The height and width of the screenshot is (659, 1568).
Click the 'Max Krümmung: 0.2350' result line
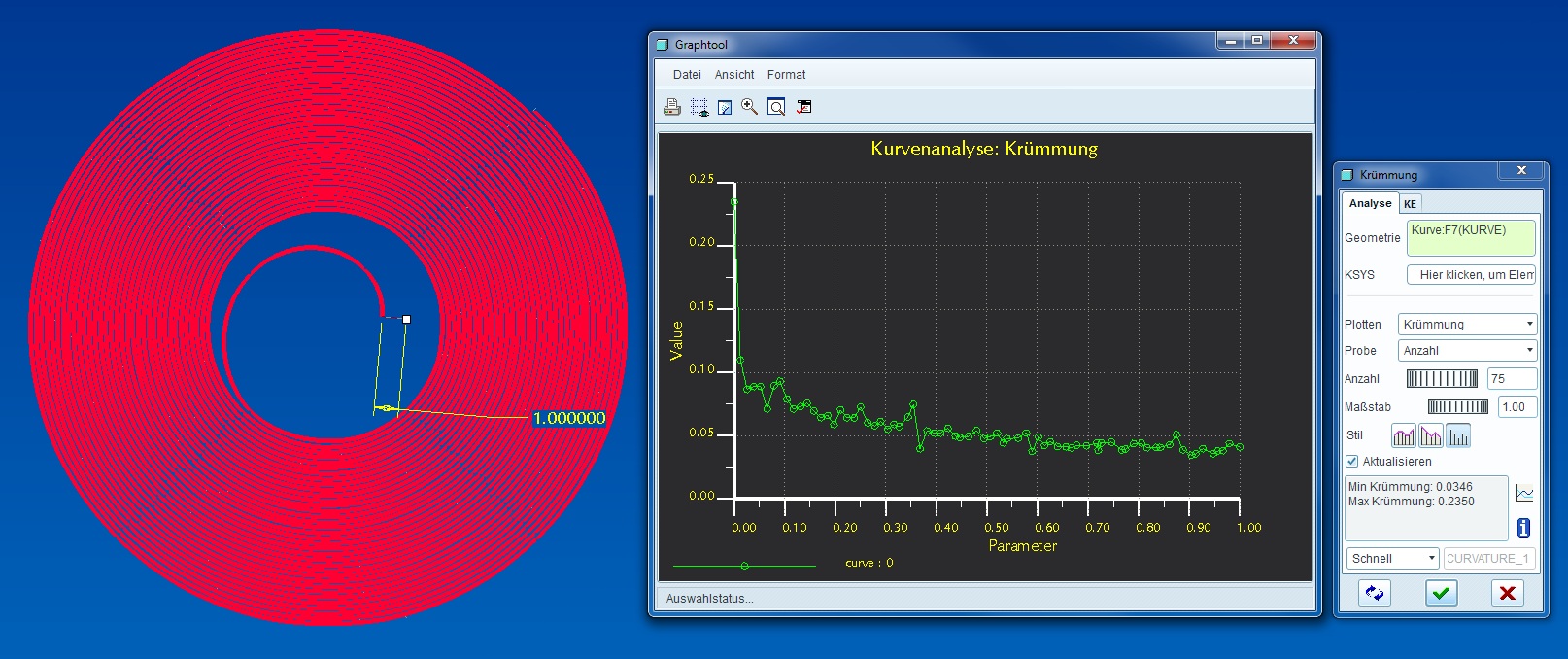click(1411, 502)
